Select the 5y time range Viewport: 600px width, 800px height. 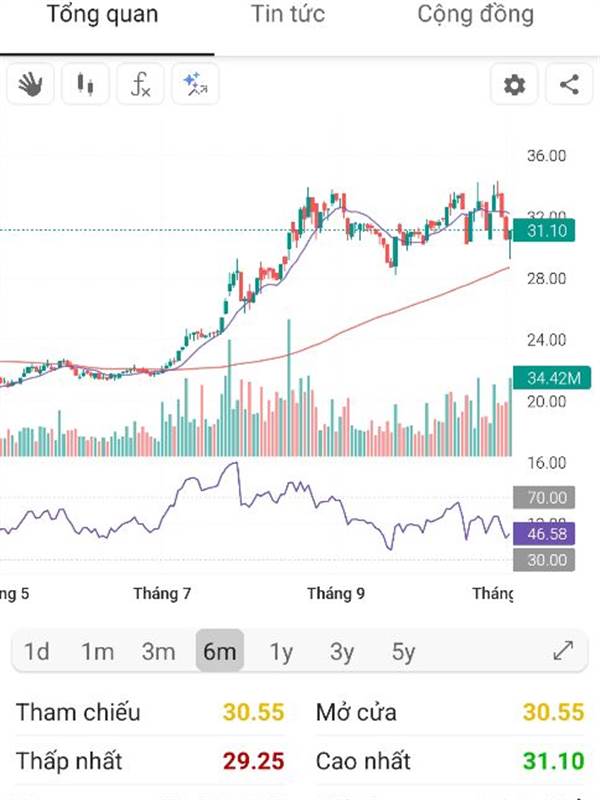tap(403, 652)
